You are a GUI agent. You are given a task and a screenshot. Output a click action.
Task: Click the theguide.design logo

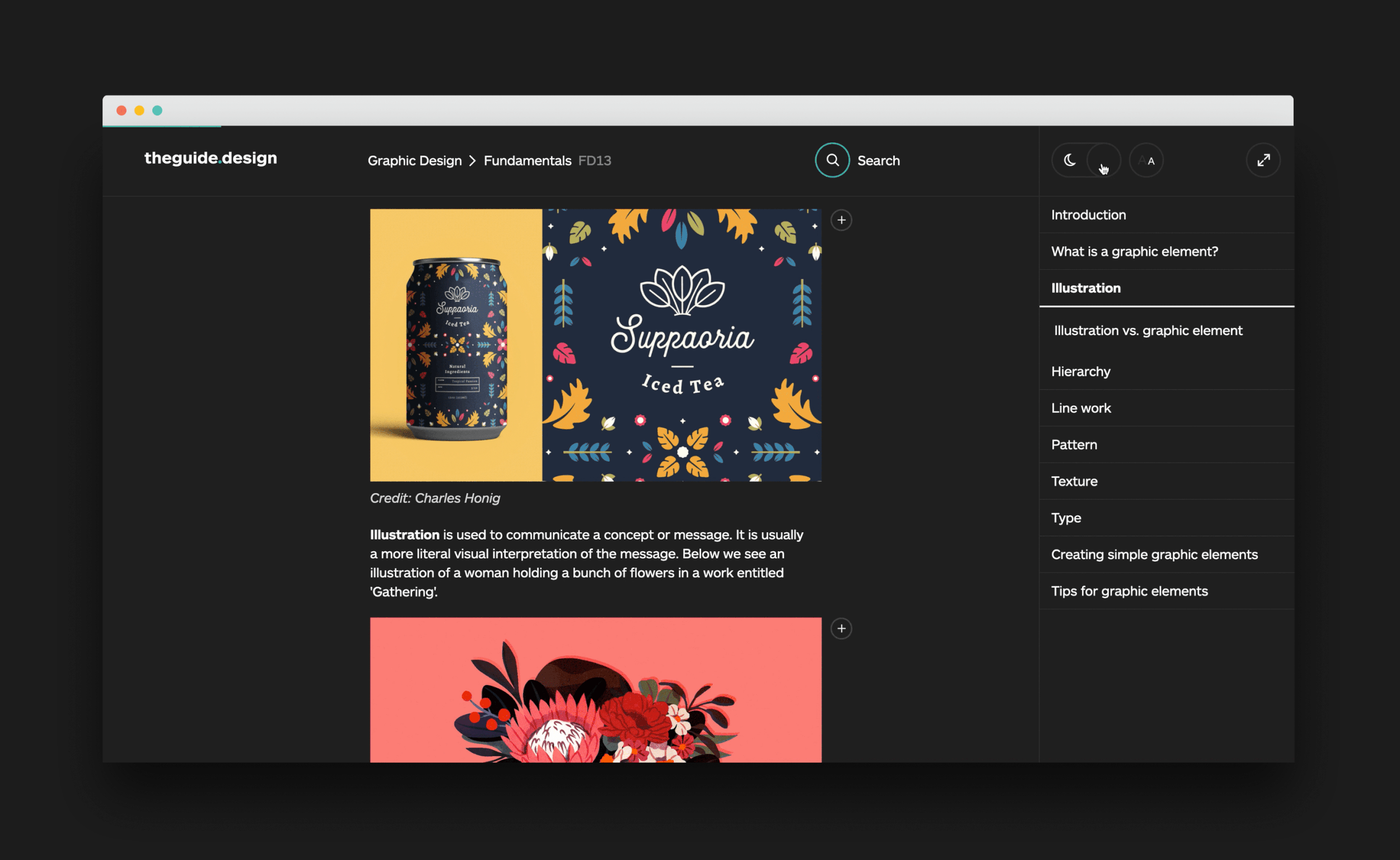[211, 159]
